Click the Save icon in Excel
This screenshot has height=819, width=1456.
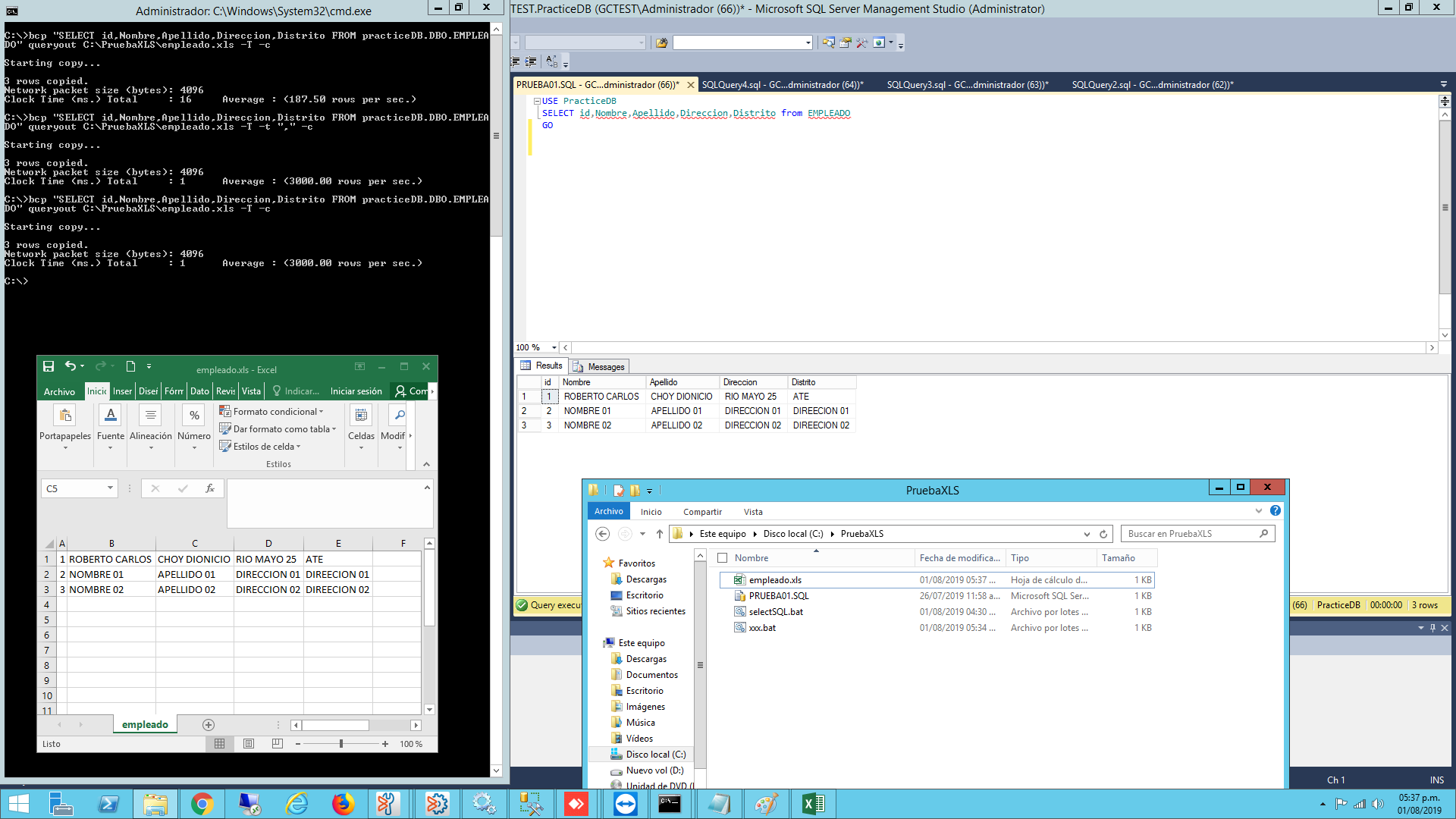[49, 366]
